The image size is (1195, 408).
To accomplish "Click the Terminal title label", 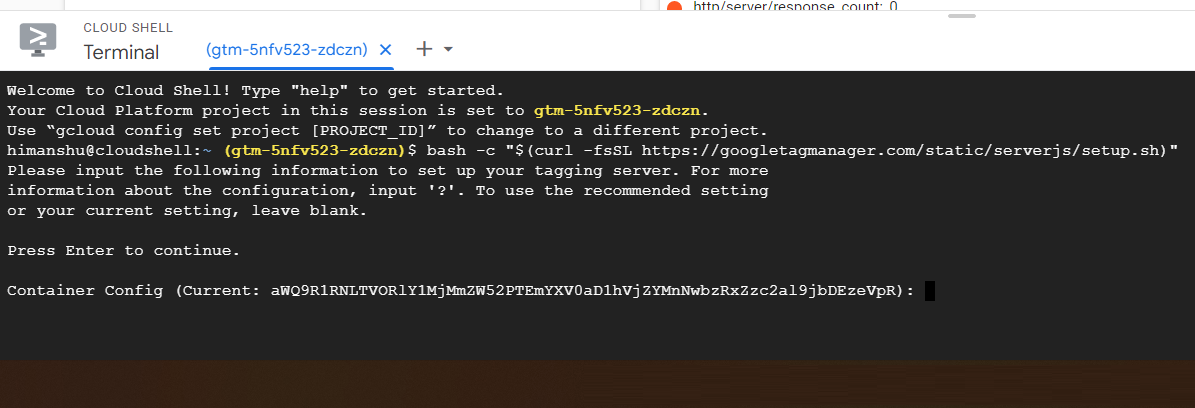I will pyautogui.click(x=121, y=52).
